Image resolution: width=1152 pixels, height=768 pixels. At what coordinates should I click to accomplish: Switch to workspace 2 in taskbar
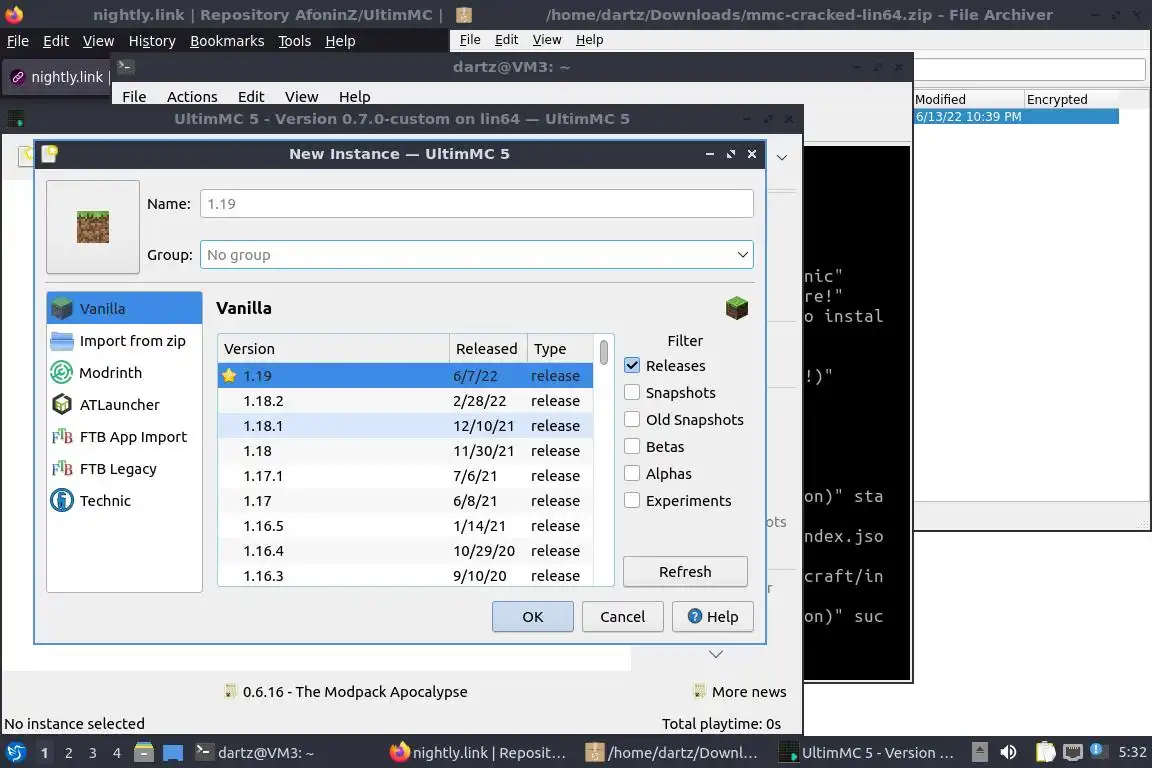[x=68, y=753]
